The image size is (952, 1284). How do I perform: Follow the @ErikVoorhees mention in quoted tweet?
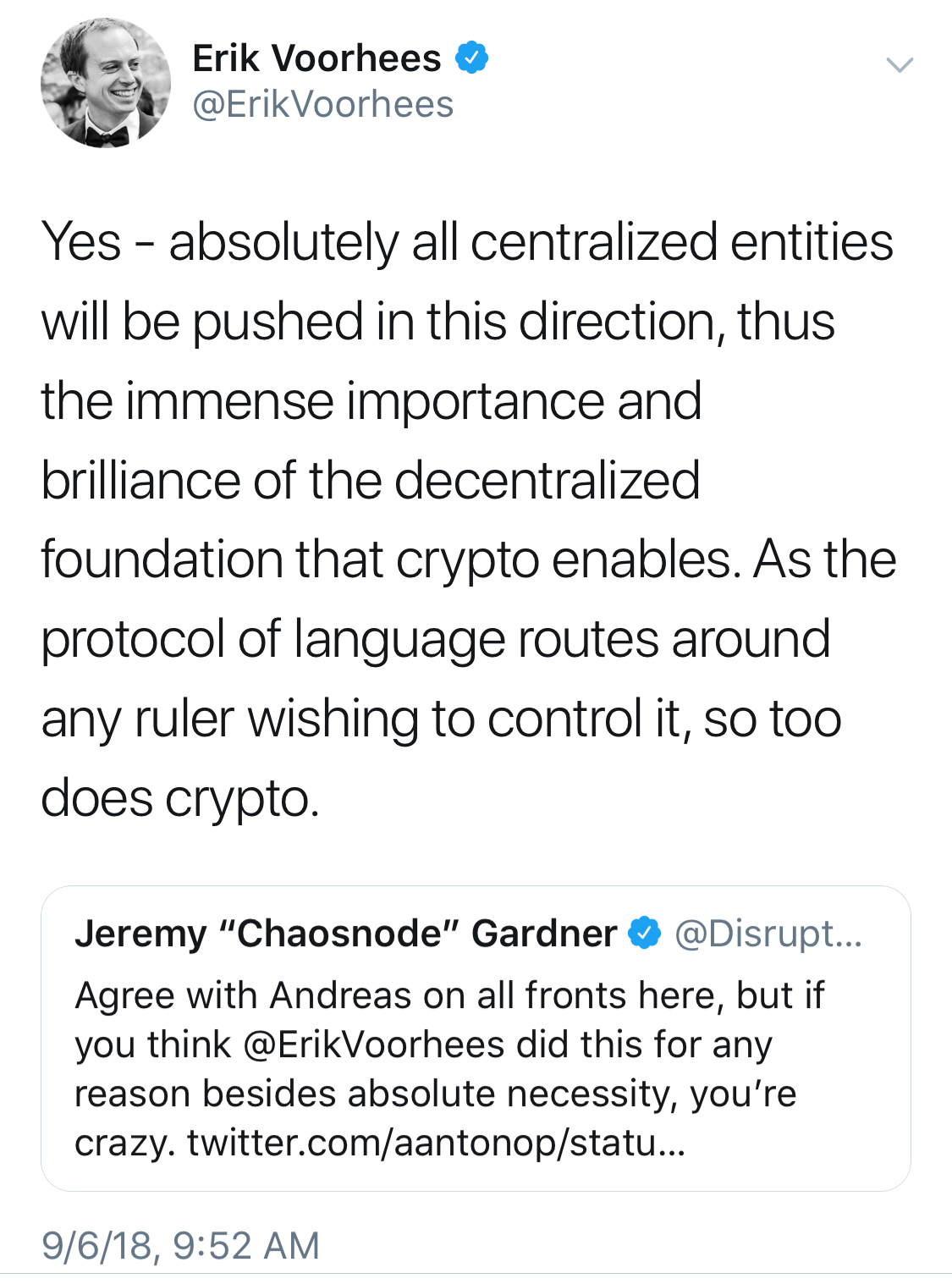[x=374, y=1044]
